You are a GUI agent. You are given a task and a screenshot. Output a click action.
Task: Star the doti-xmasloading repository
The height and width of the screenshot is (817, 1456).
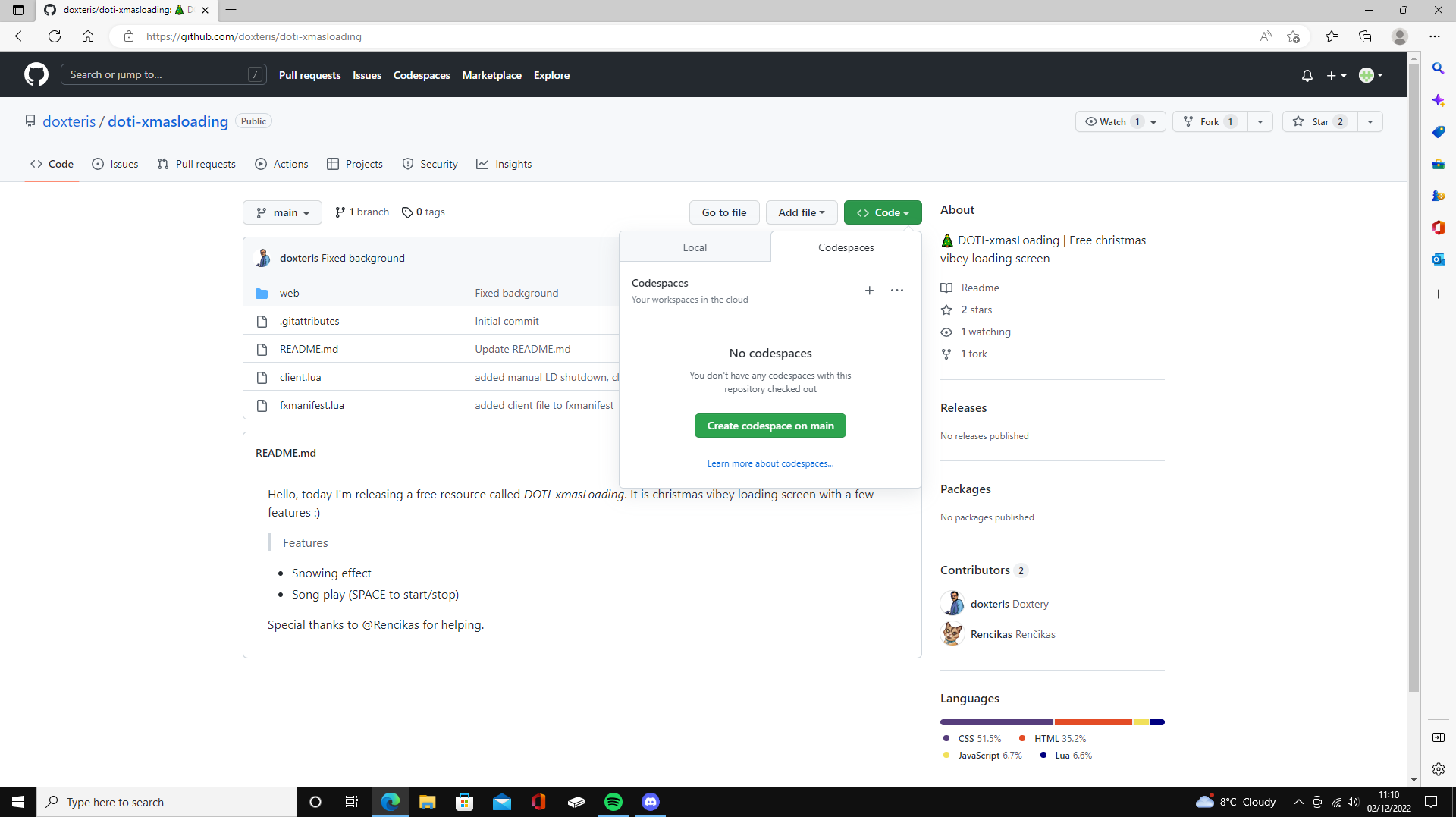(x=1320, y=121)
